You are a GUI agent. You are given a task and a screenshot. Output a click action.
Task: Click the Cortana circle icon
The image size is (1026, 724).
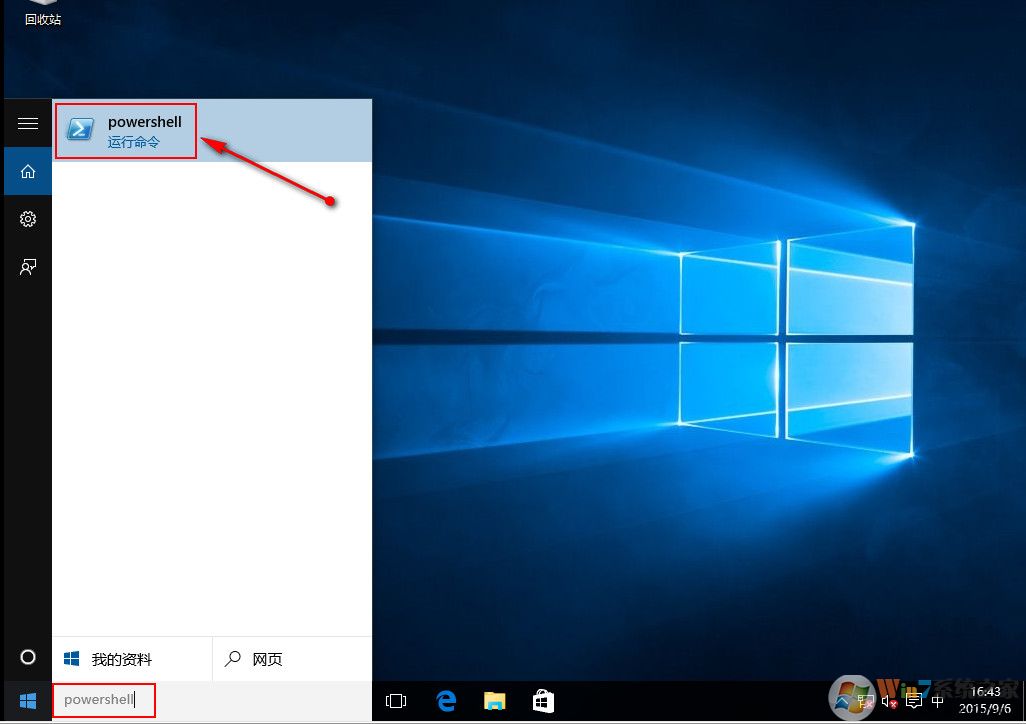coord(28,657)
